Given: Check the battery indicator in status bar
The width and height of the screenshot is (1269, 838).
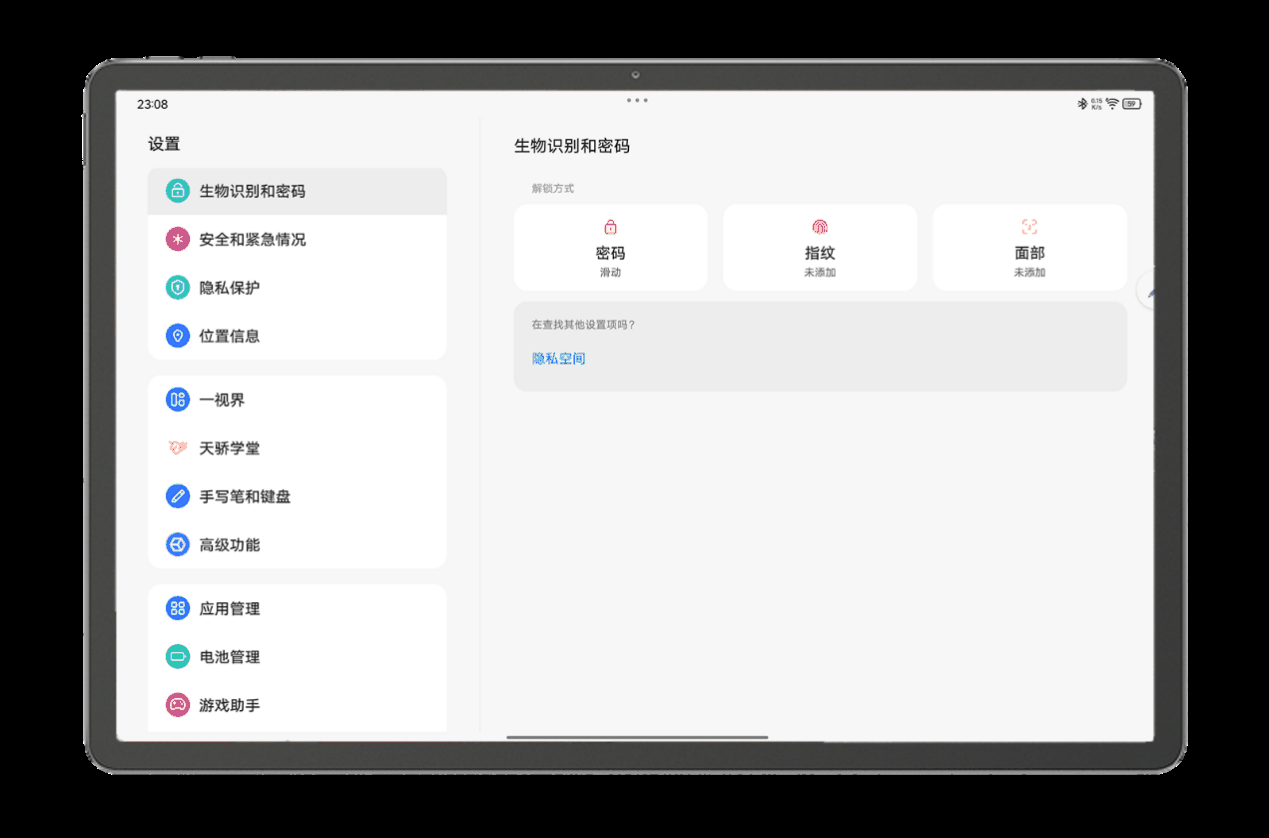Looking at the screenshot, I should coord(1131,103).
